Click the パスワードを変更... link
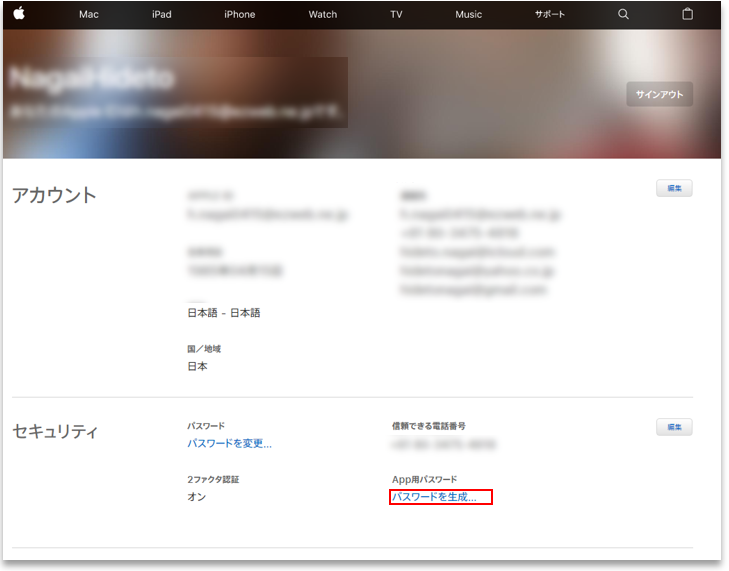729x571 pixels. [229, 443]
